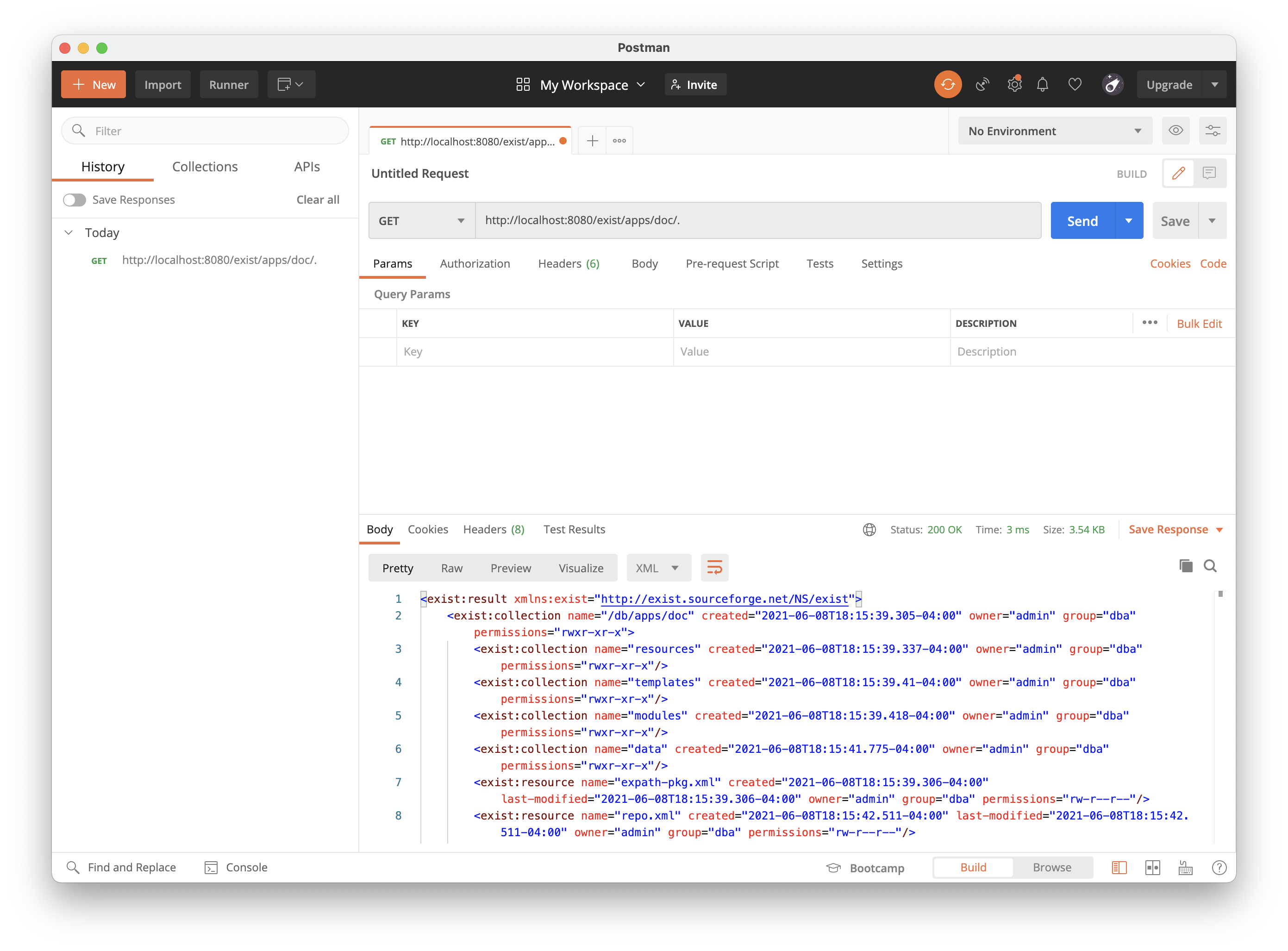Open the comments mode icon

(x=1209, y=173)
